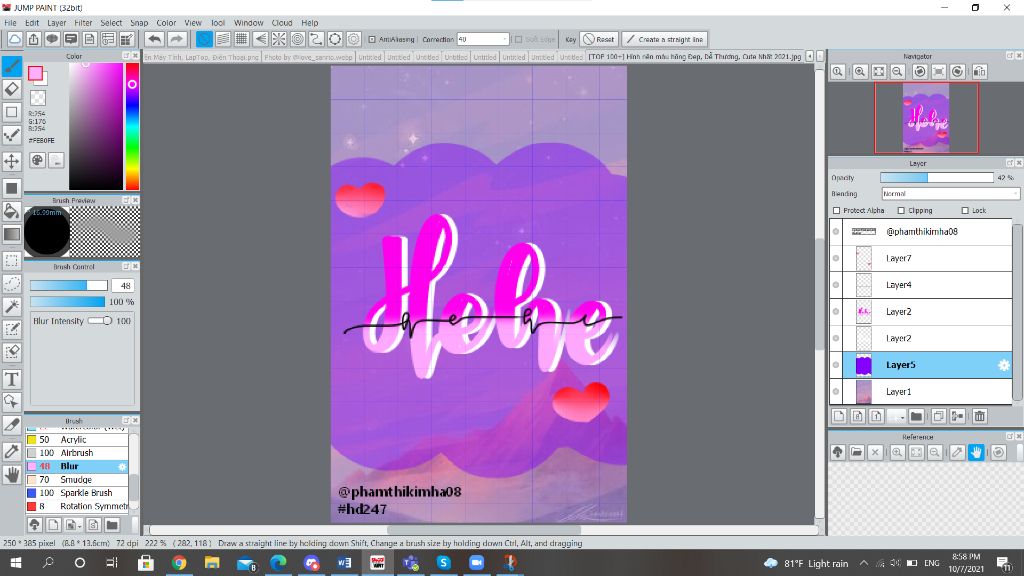The image size is (1024, 576).
Task: Click Fit to window in Navigator
Action: (x=879, y=72)
